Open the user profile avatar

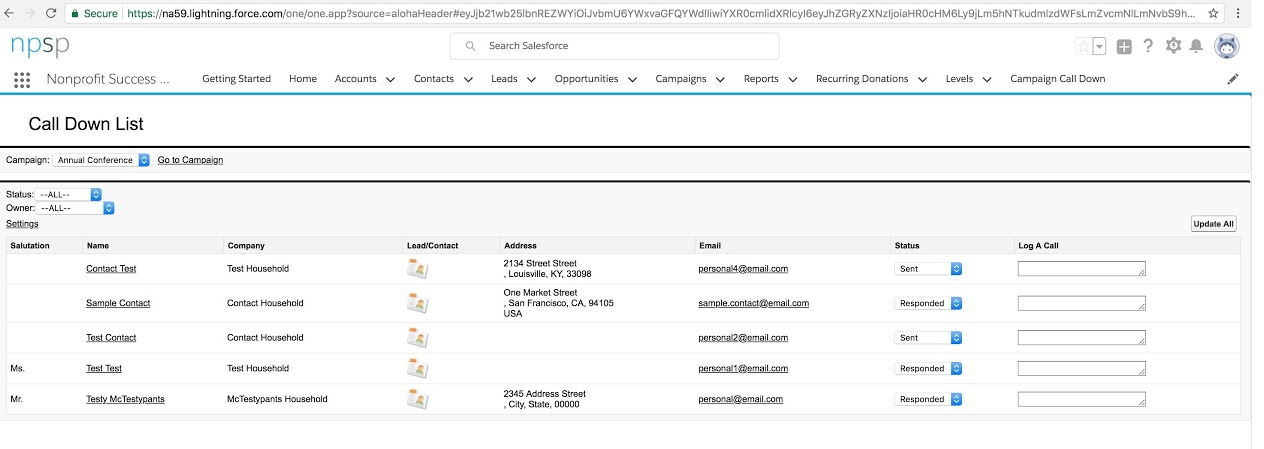[x=1227, y=46]
